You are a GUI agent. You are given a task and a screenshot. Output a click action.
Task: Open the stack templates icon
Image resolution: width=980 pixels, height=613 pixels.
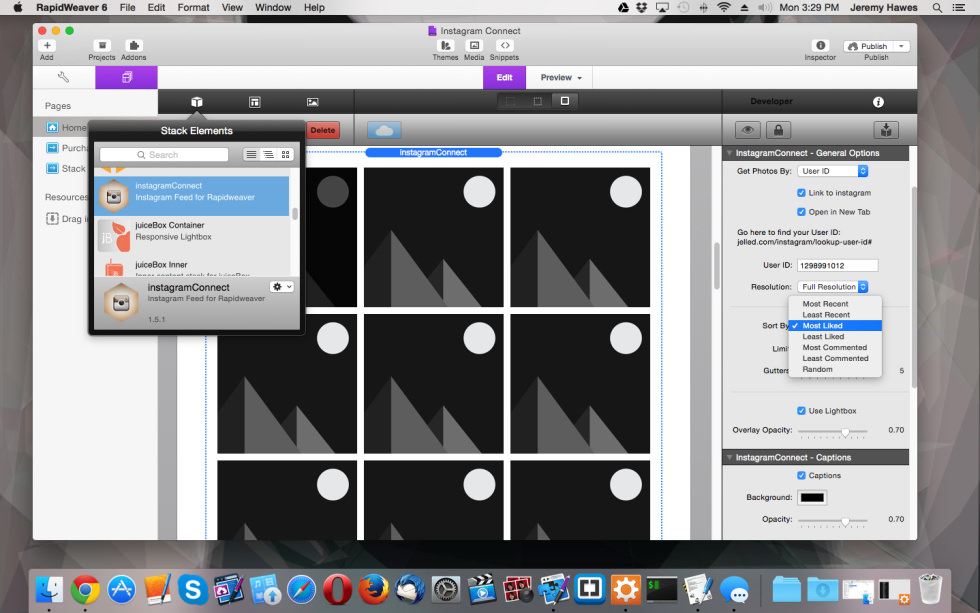254,102
